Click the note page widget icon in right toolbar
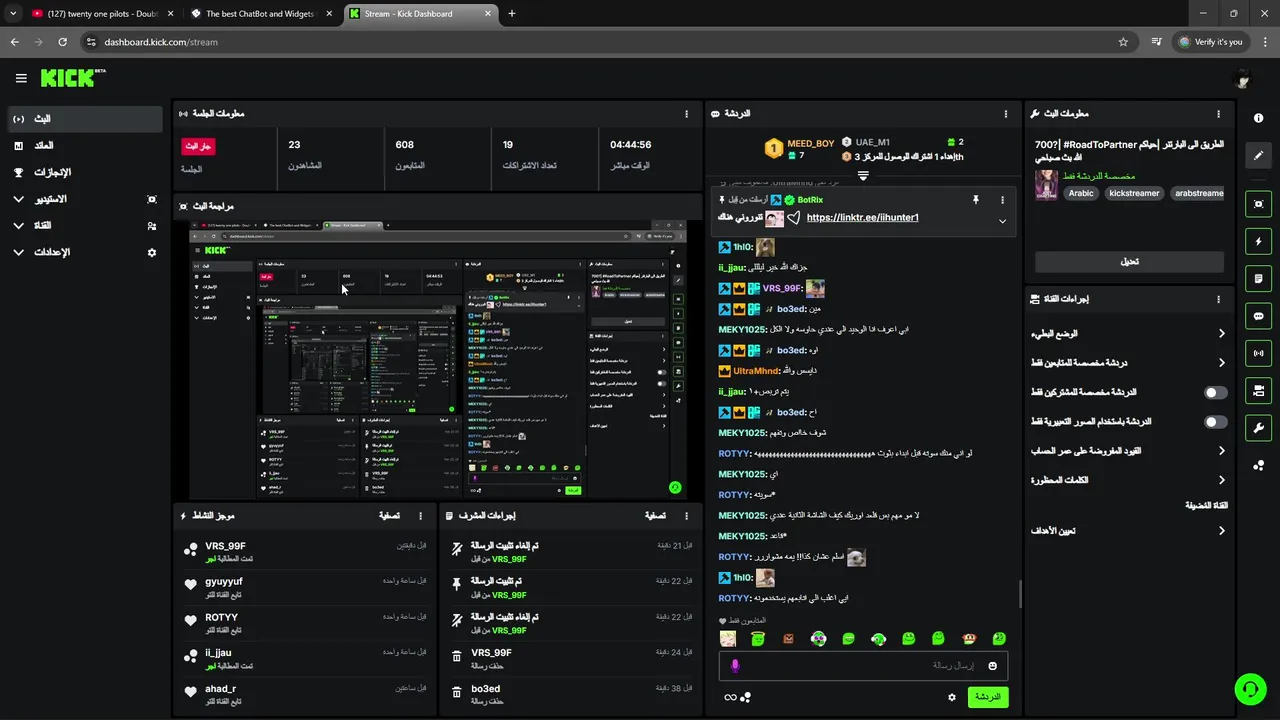Screen dimensions: 1280x720 point(1258,278)
